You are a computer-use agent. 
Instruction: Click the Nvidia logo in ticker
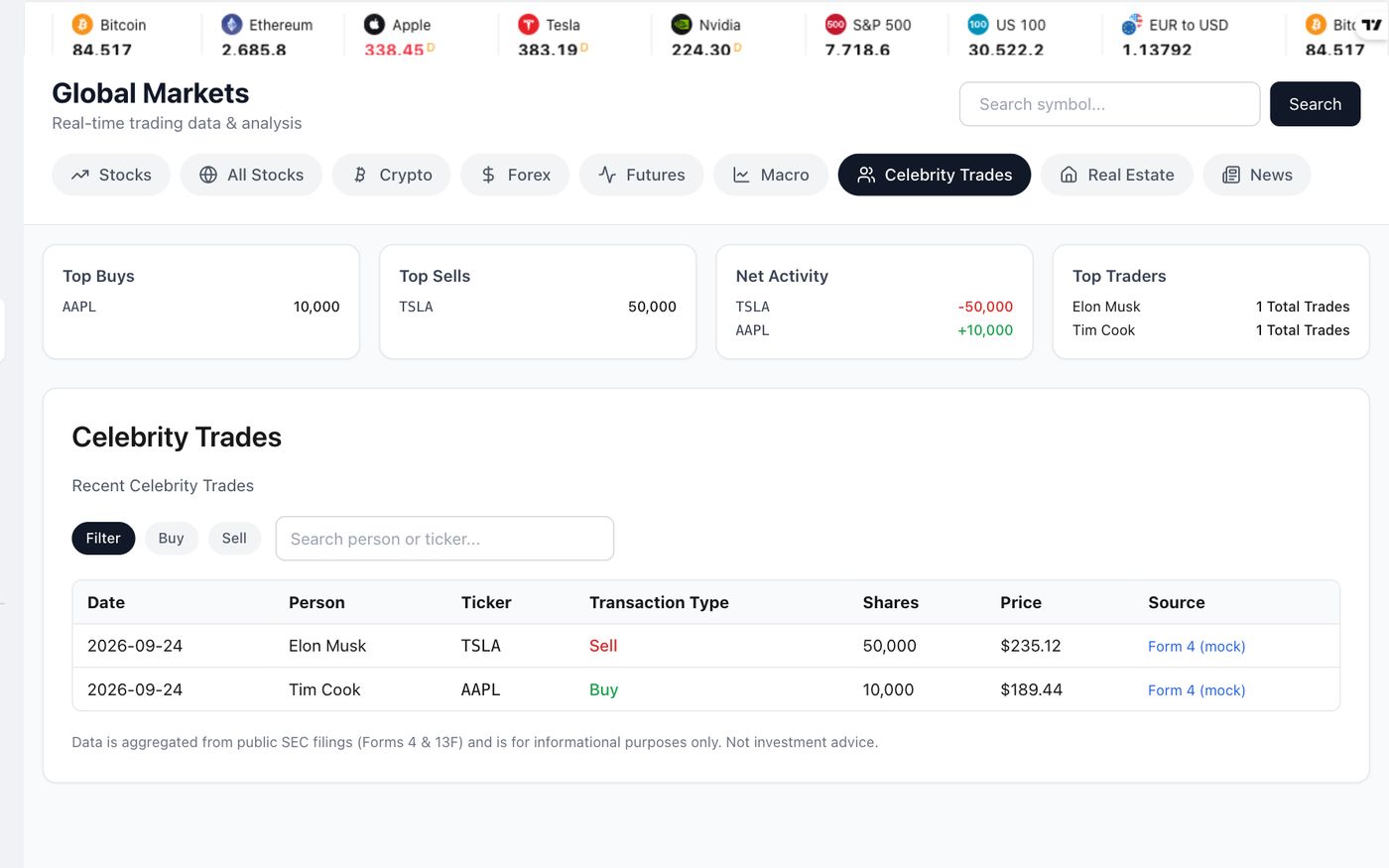pyautogui.click(x=682, y=25)
